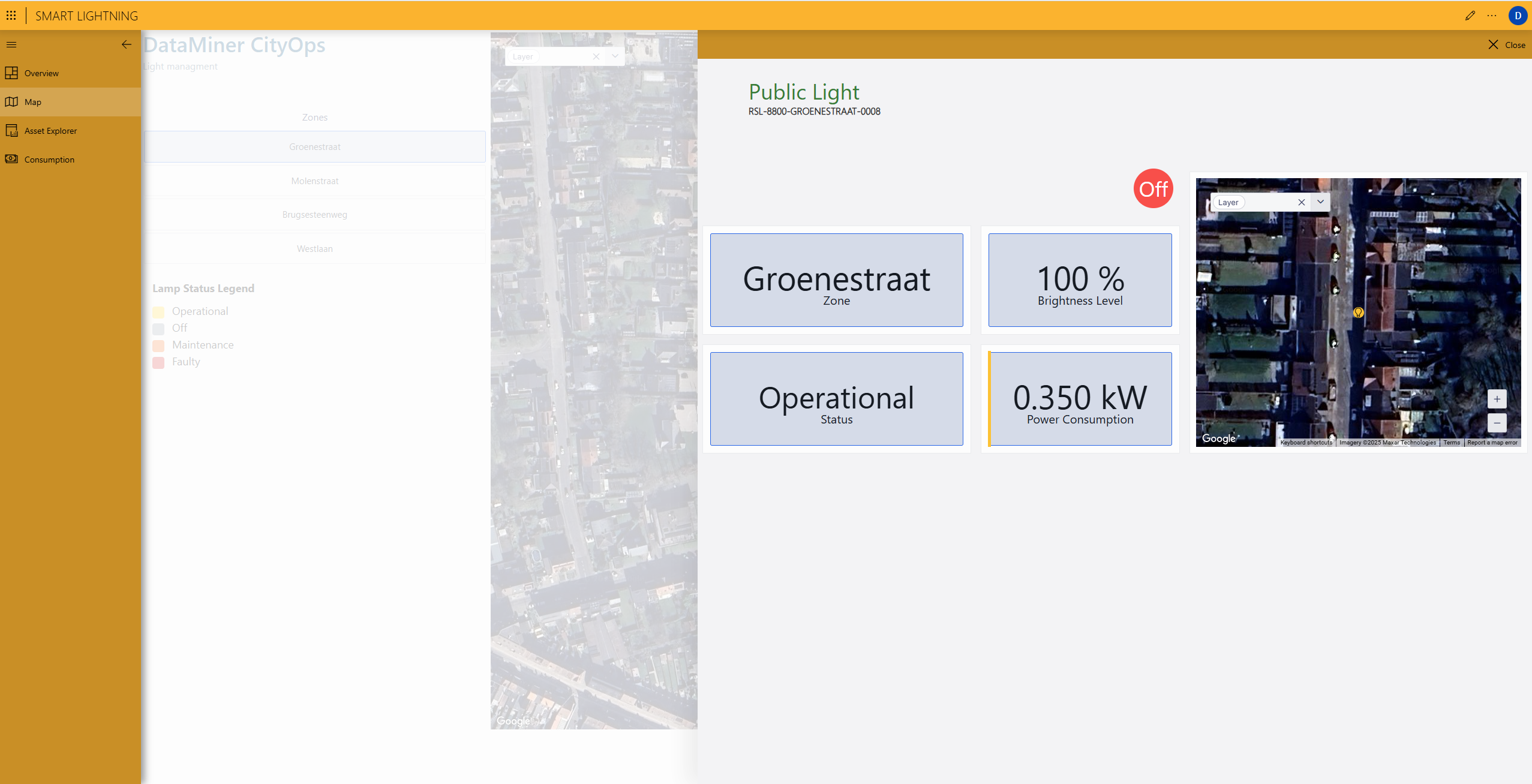Click the 100 % Brightness Level tile
Screen dimensions: 1532x784
point(1080,280)
